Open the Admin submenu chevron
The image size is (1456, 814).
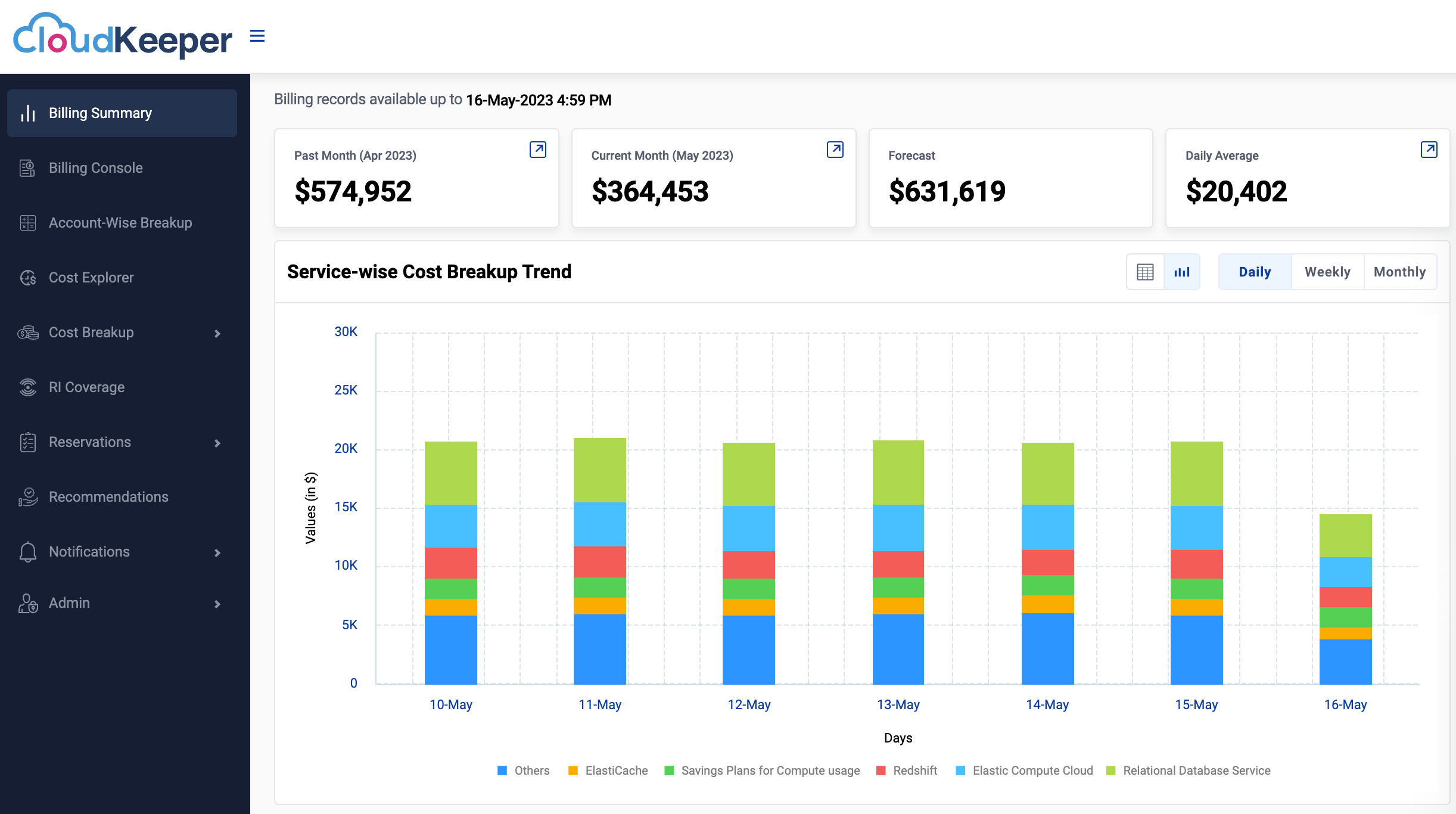tap(217, 603)
